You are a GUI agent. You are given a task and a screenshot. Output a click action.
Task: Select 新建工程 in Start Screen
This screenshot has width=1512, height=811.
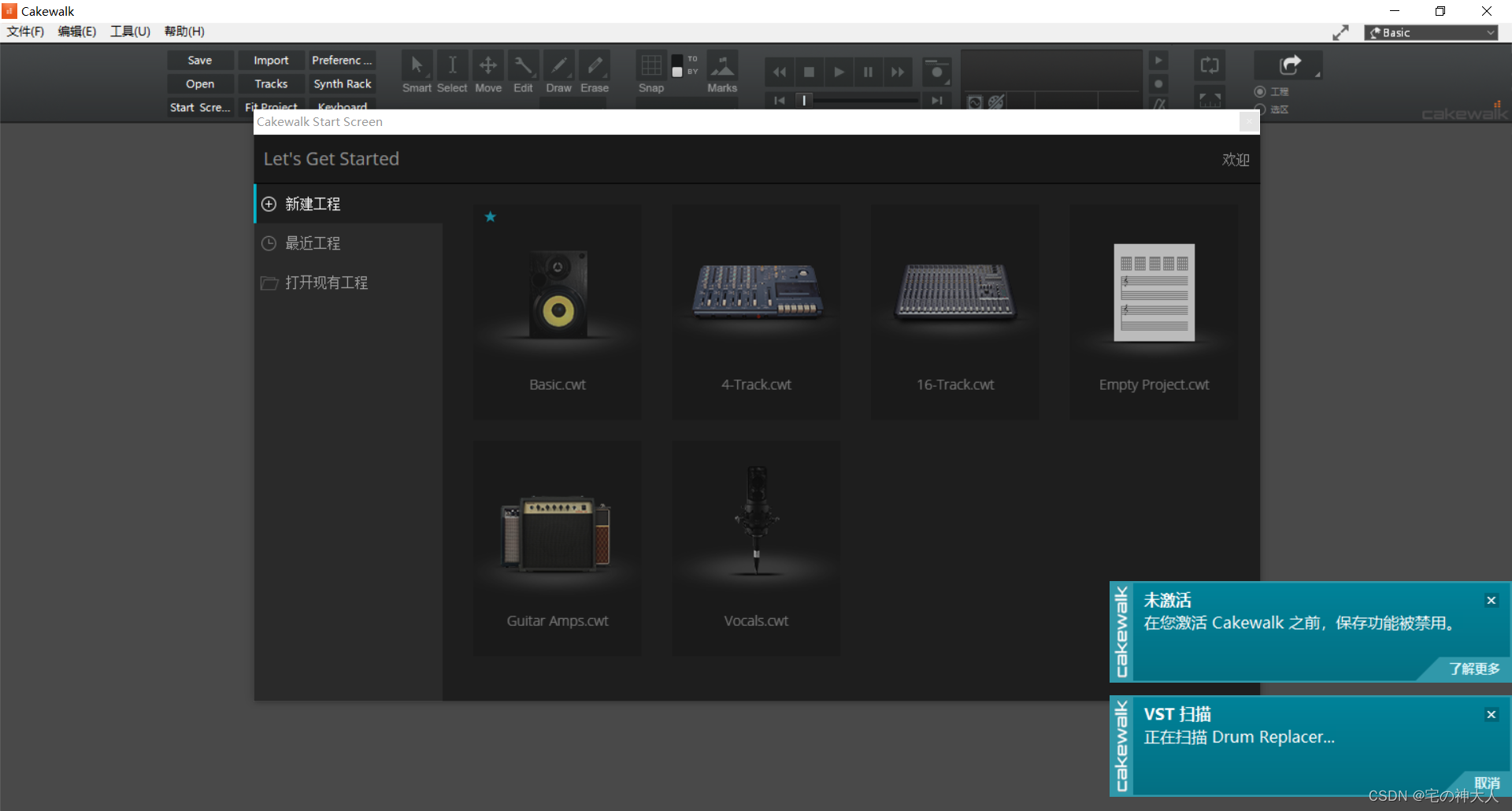349,204
